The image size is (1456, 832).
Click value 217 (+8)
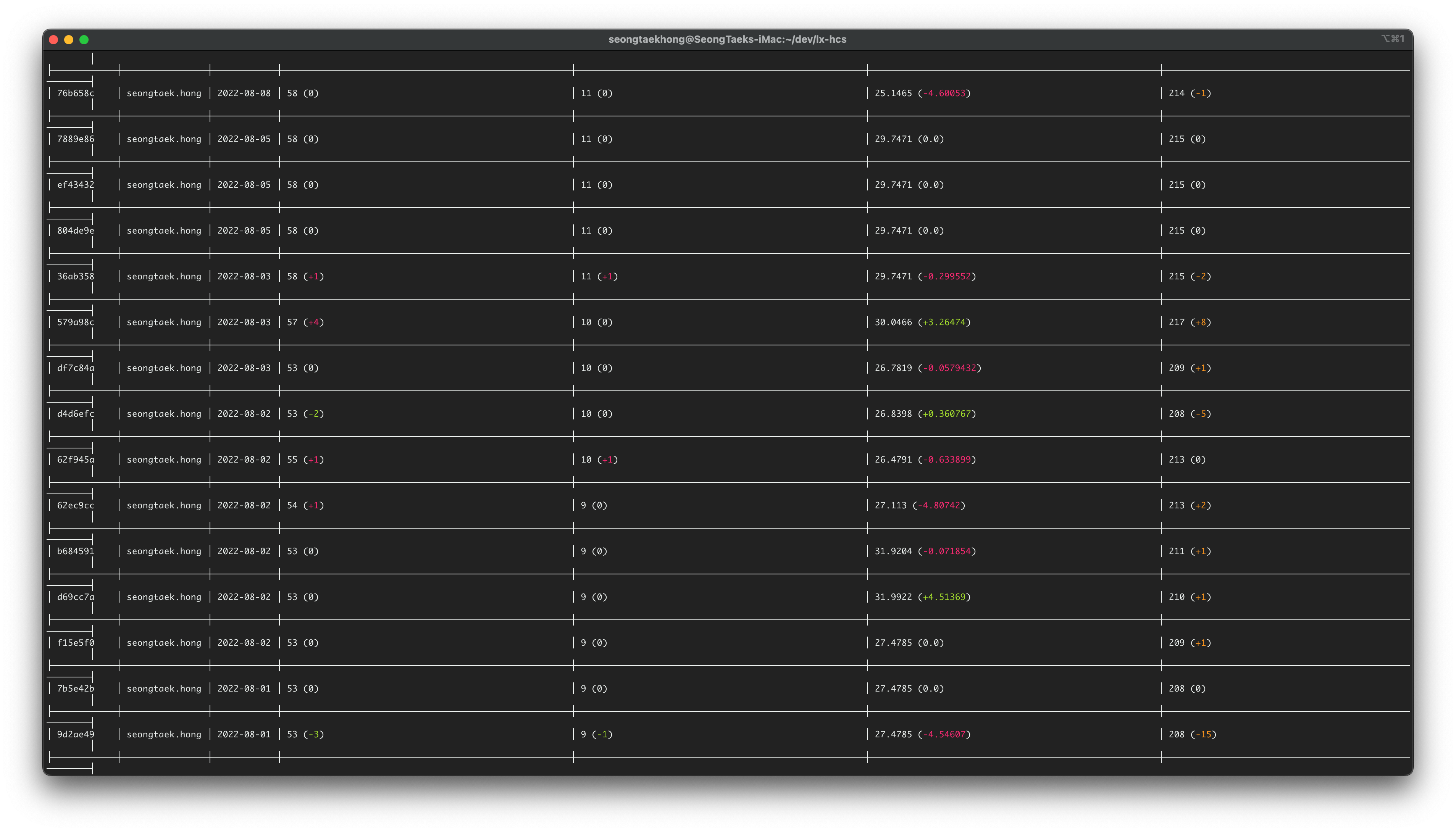tap(1190, 322)
